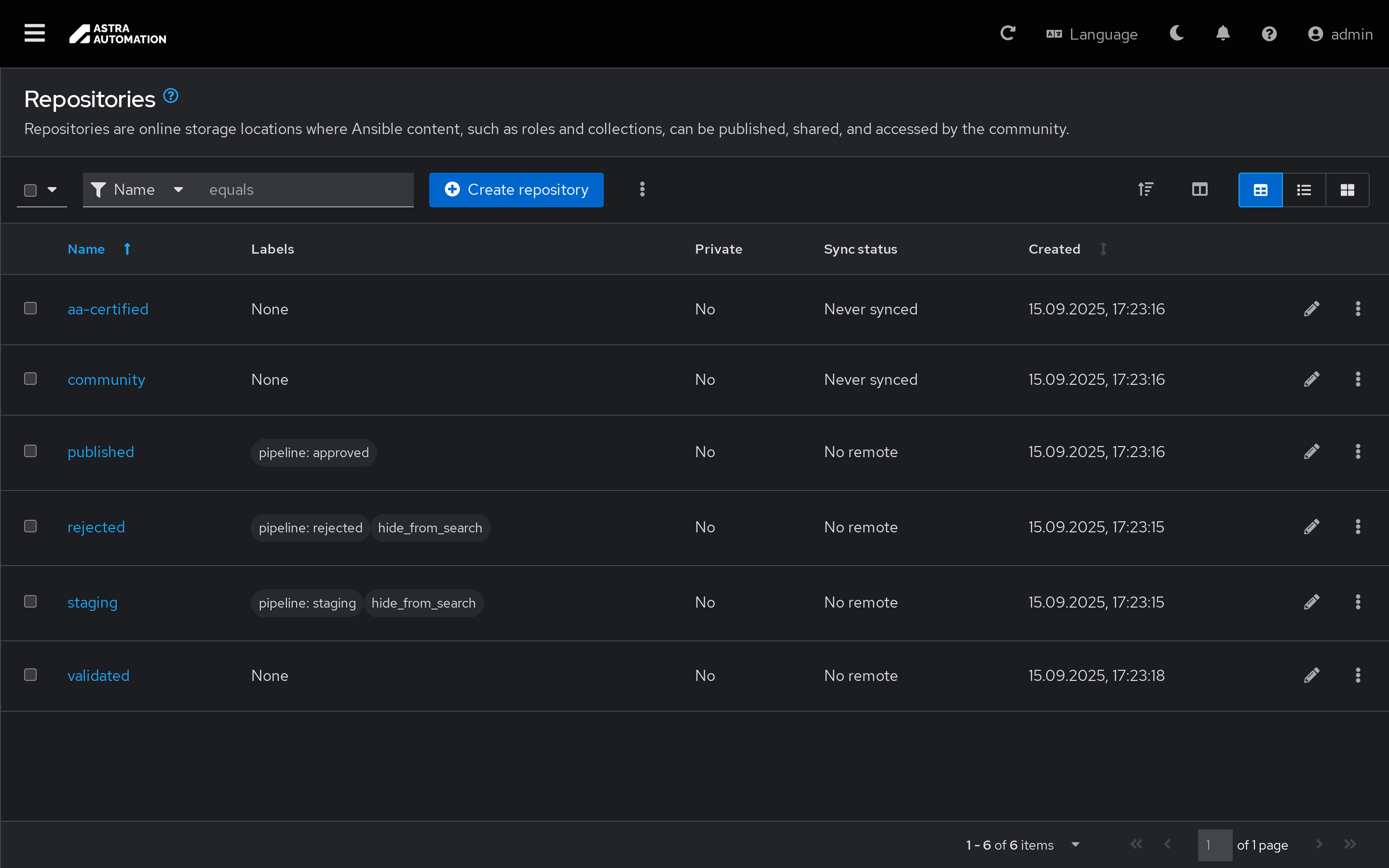
Task: Select the community row checkbox
Action: pyautogui.click(x=30, y=379)
